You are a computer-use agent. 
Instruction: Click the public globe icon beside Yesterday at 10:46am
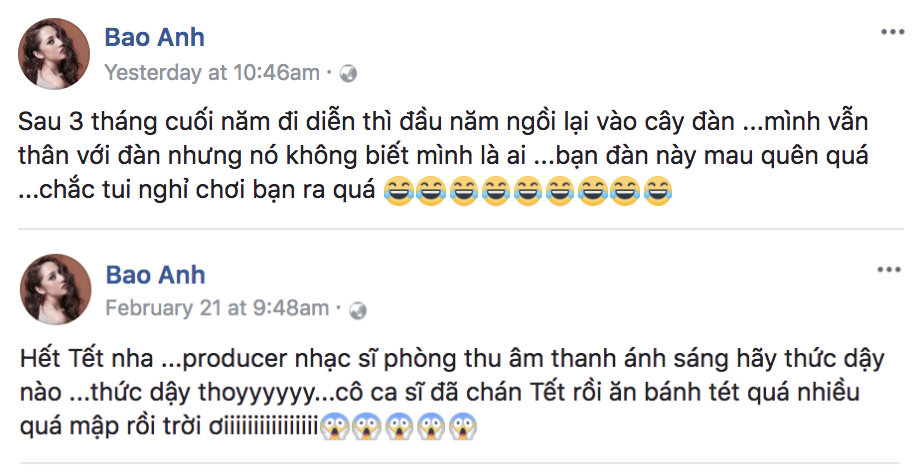pyautogui.click(x=349, y=74)
